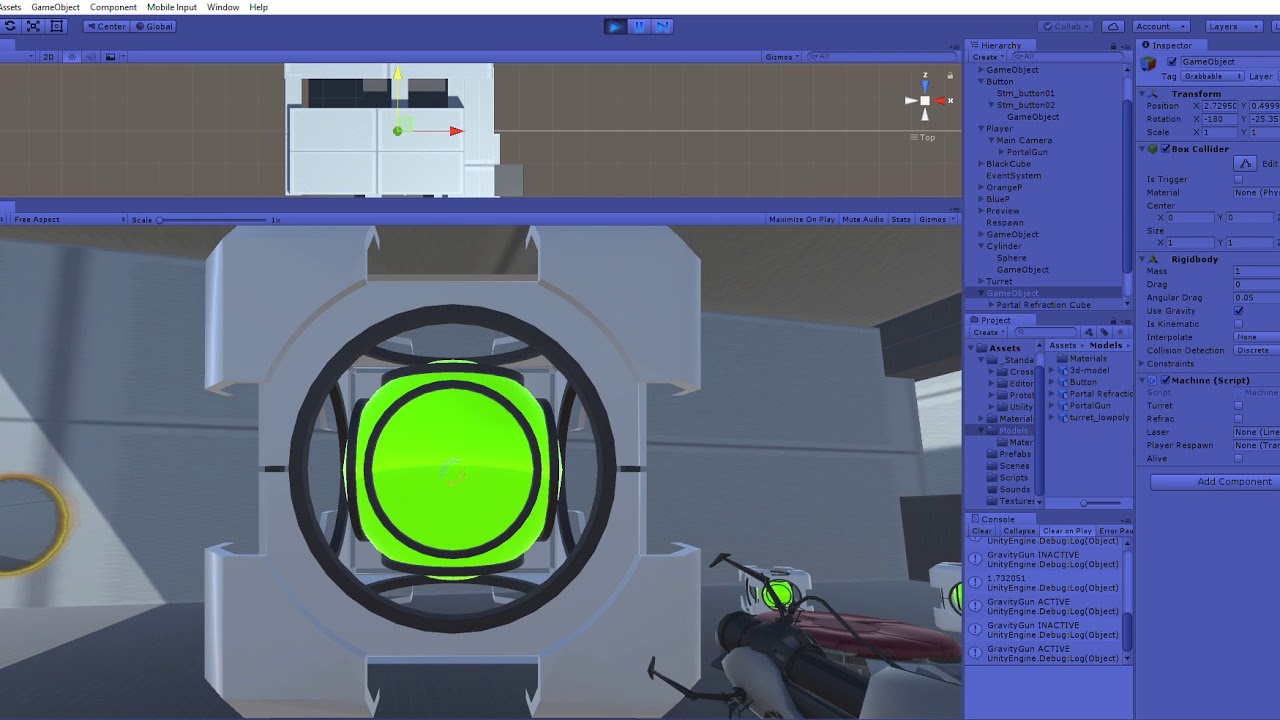Click the Add Component button
Image resolution: width=1280 pixels, height=720 pixels.
tap(1215, 482)
